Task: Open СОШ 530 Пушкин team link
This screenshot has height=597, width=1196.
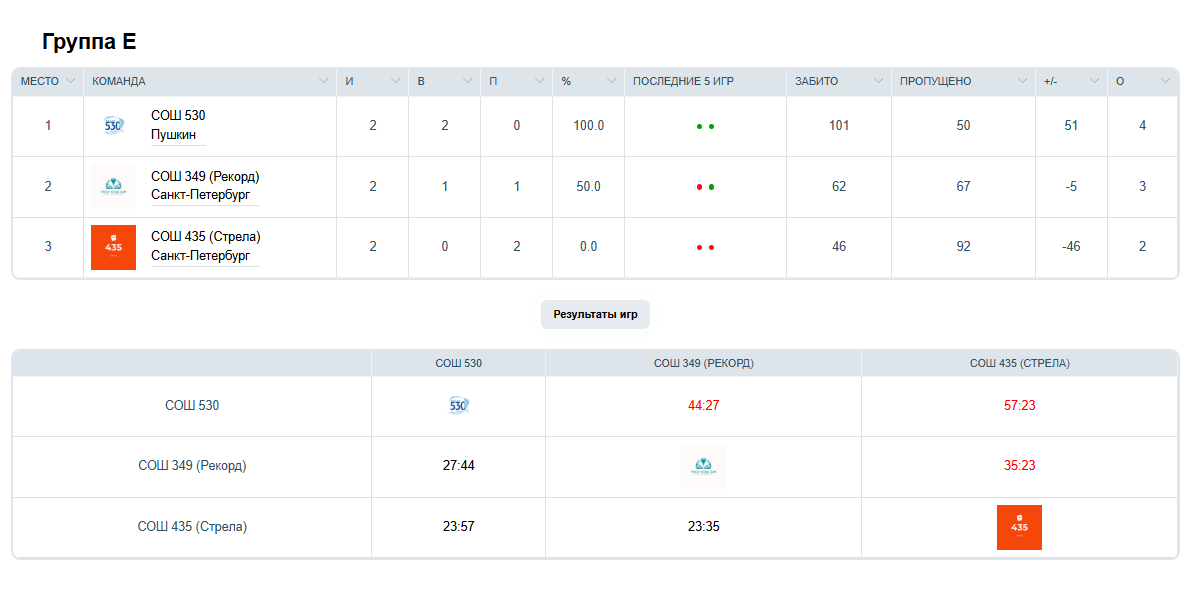Action: pyautogui.click(x=178, y=125)
